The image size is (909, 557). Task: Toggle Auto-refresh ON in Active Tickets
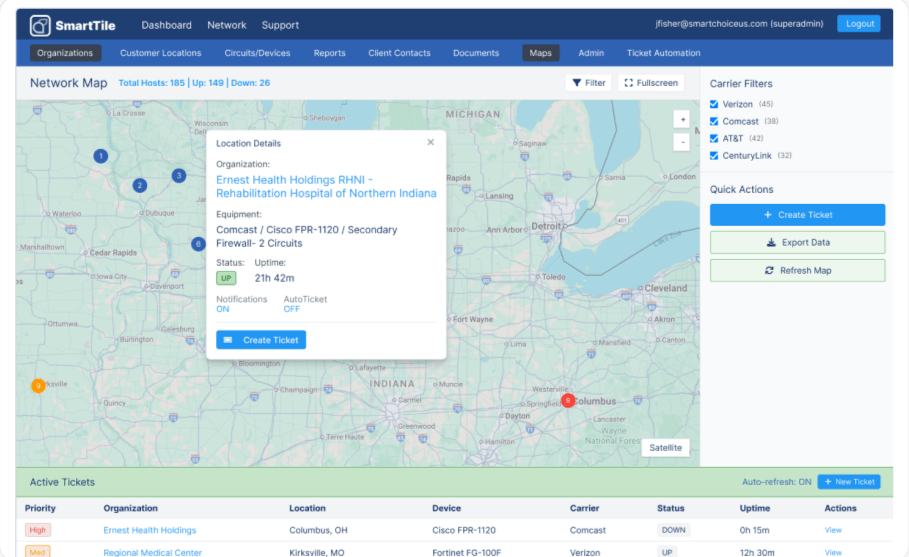(776, 482)
